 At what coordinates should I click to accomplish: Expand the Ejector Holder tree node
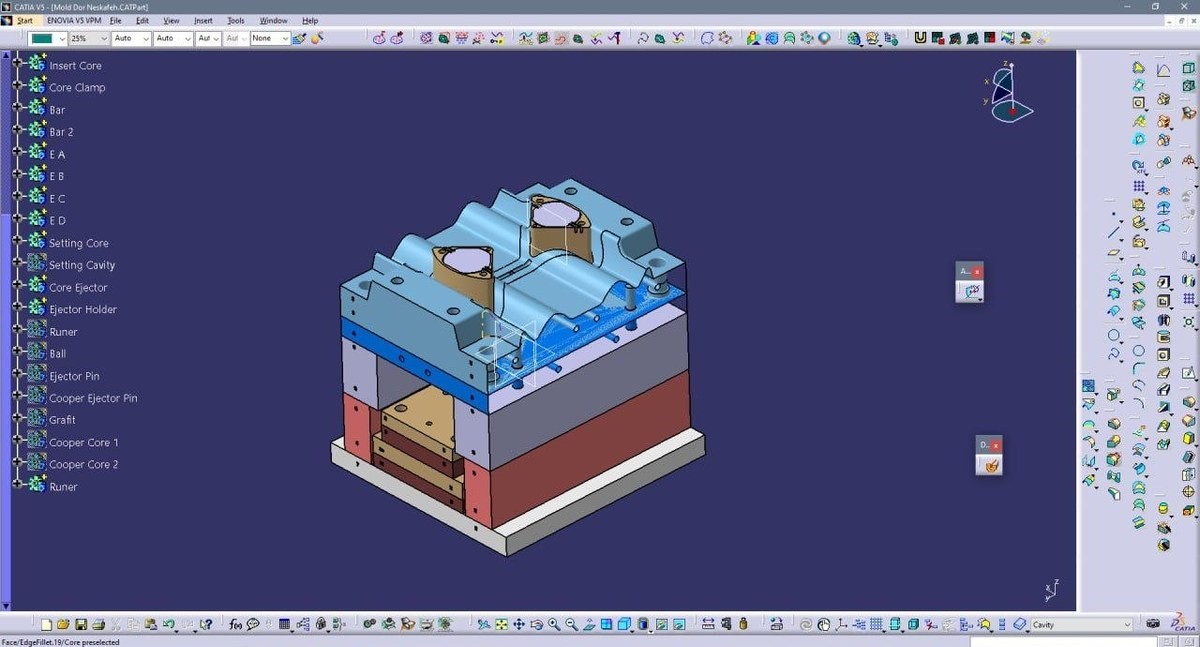(17, 309)
